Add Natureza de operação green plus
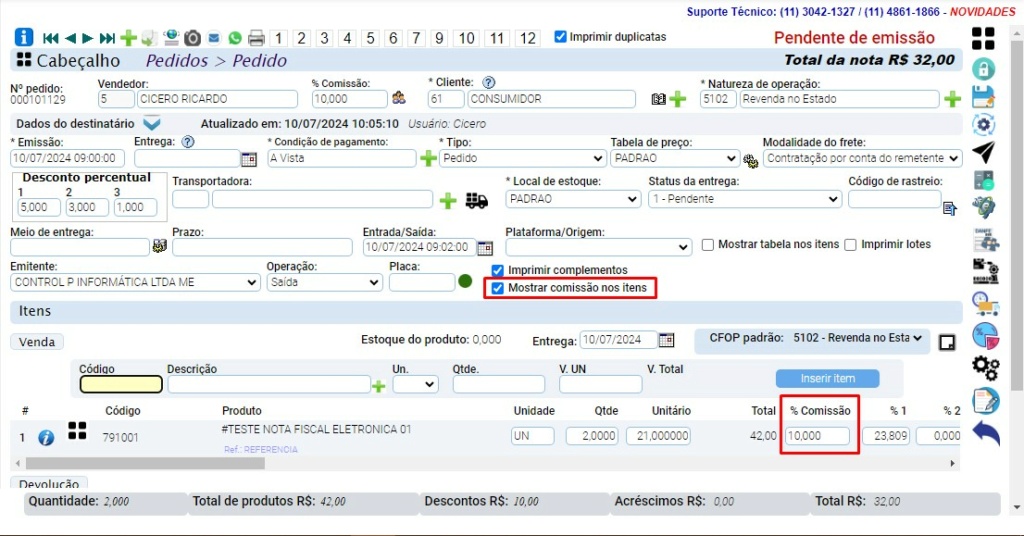Screen dimensions: 1024x536 [952, 99]
